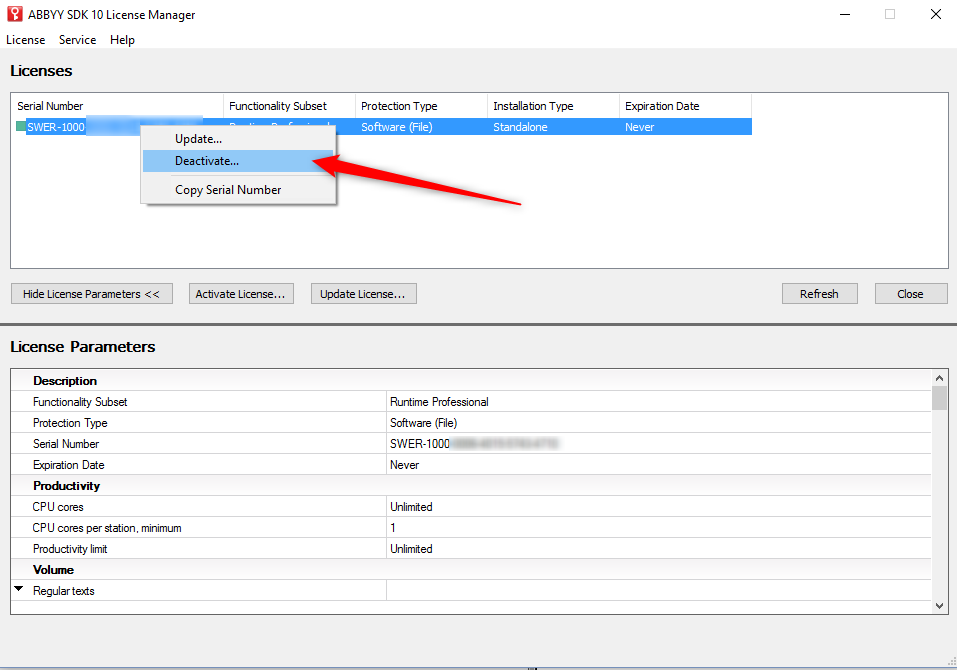The height and width of the screenshot is (670, 957).
Task: Open the Help menu
Action: (x=122, y=40)
